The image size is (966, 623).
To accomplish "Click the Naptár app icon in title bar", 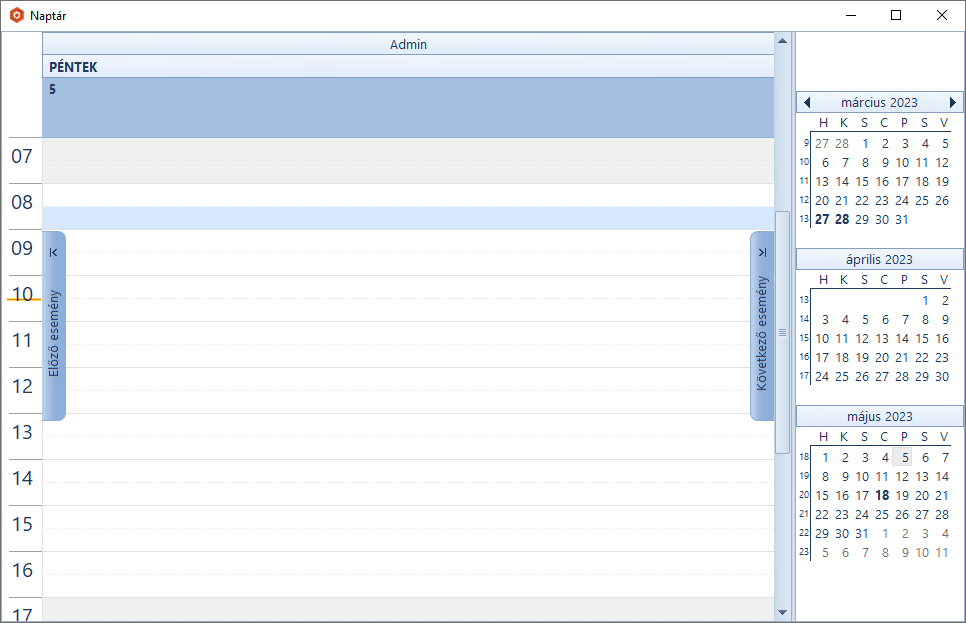I will [16, 15].
